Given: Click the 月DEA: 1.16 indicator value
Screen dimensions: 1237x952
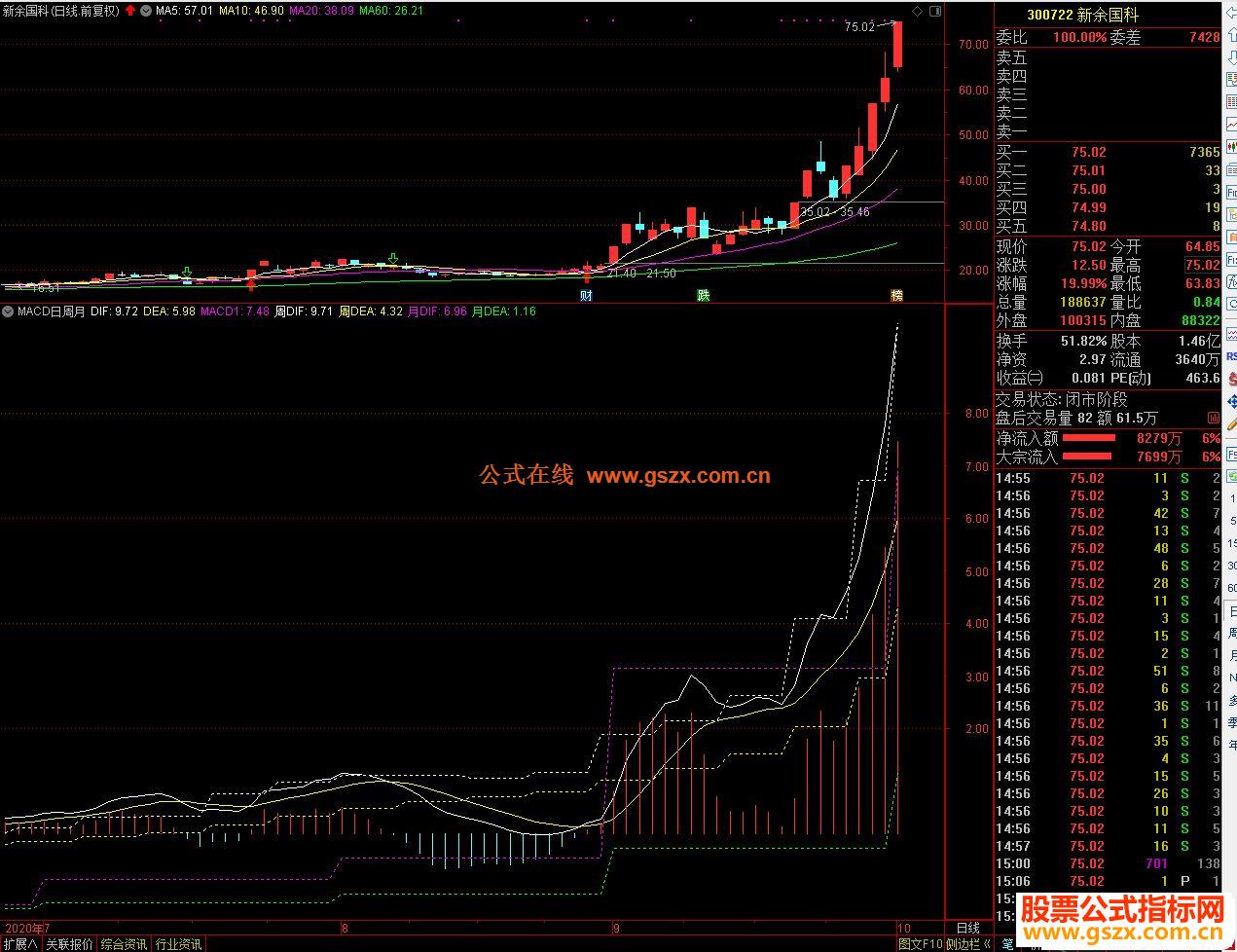Looking at the screenshot, I should [505, 311].
